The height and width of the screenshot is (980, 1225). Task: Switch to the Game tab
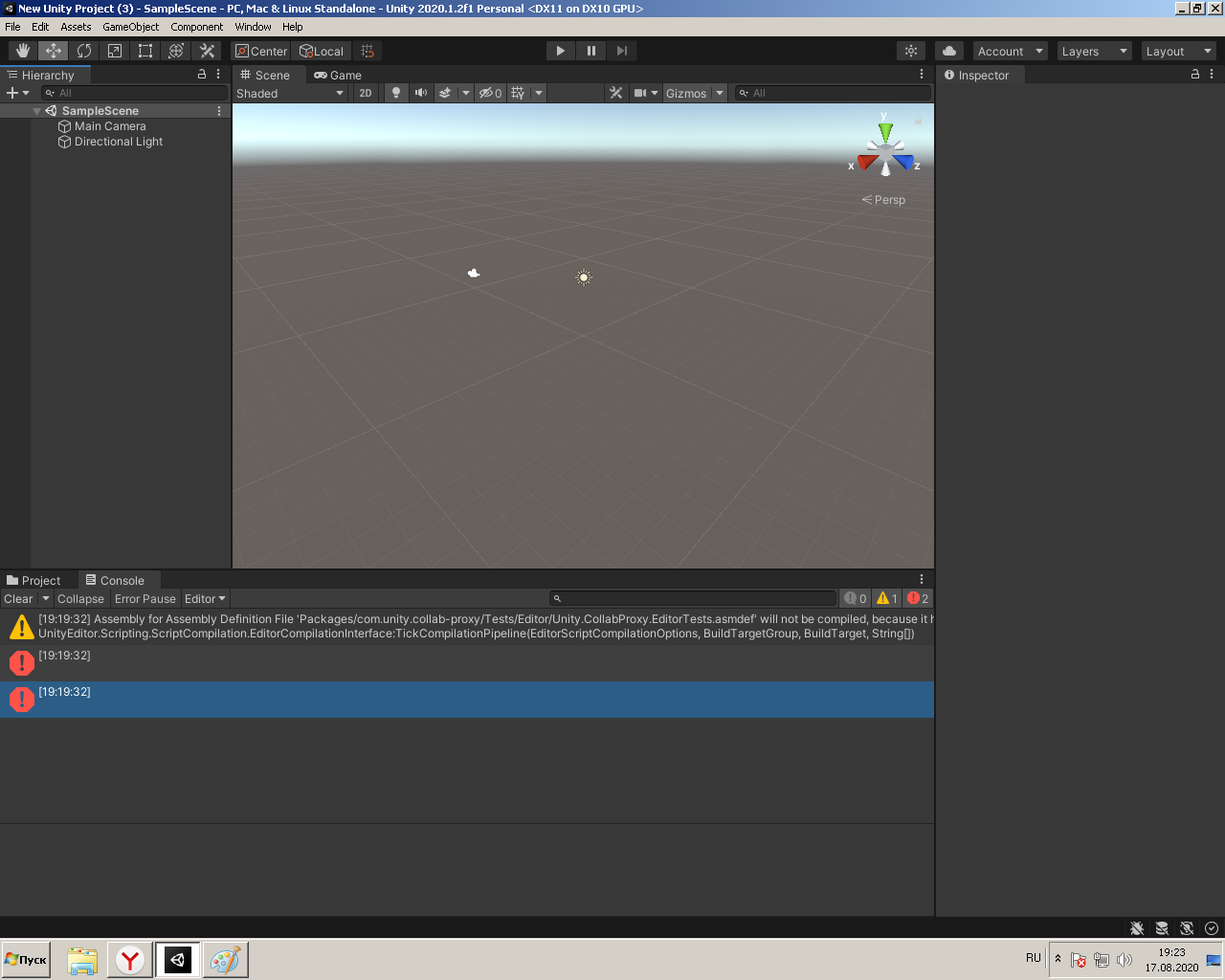point(338,75)
